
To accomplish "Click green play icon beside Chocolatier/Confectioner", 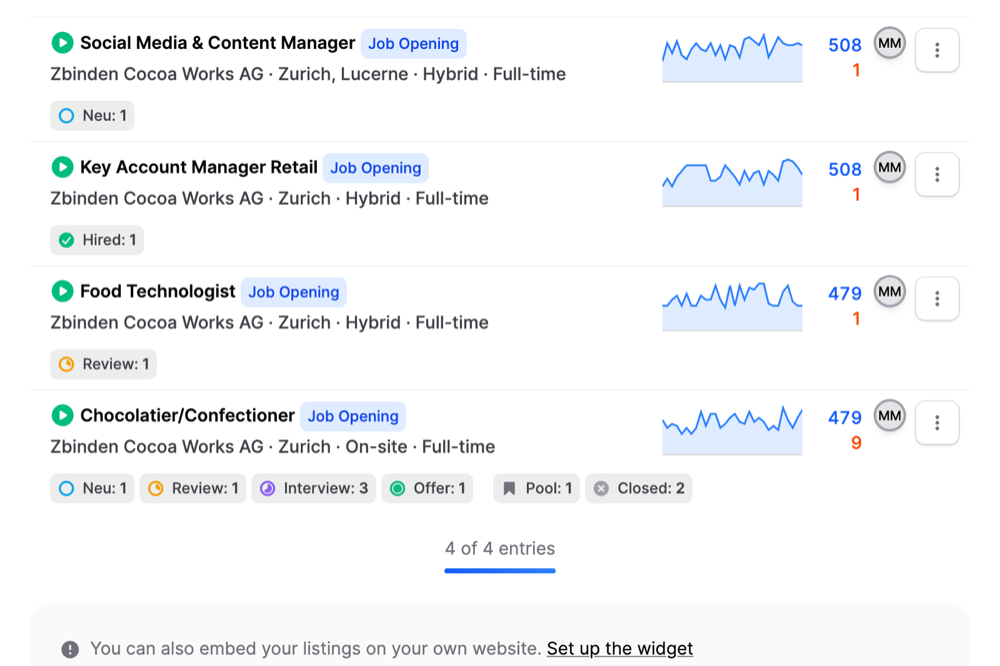I will tap(62, 415).
